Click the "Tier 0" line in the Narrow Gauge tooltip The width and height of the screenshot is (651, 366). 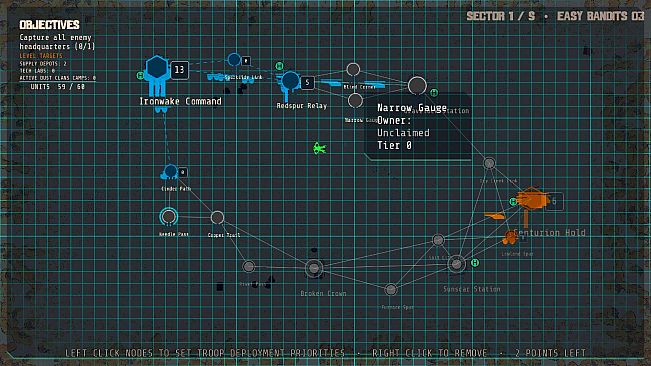pos(394,145)
